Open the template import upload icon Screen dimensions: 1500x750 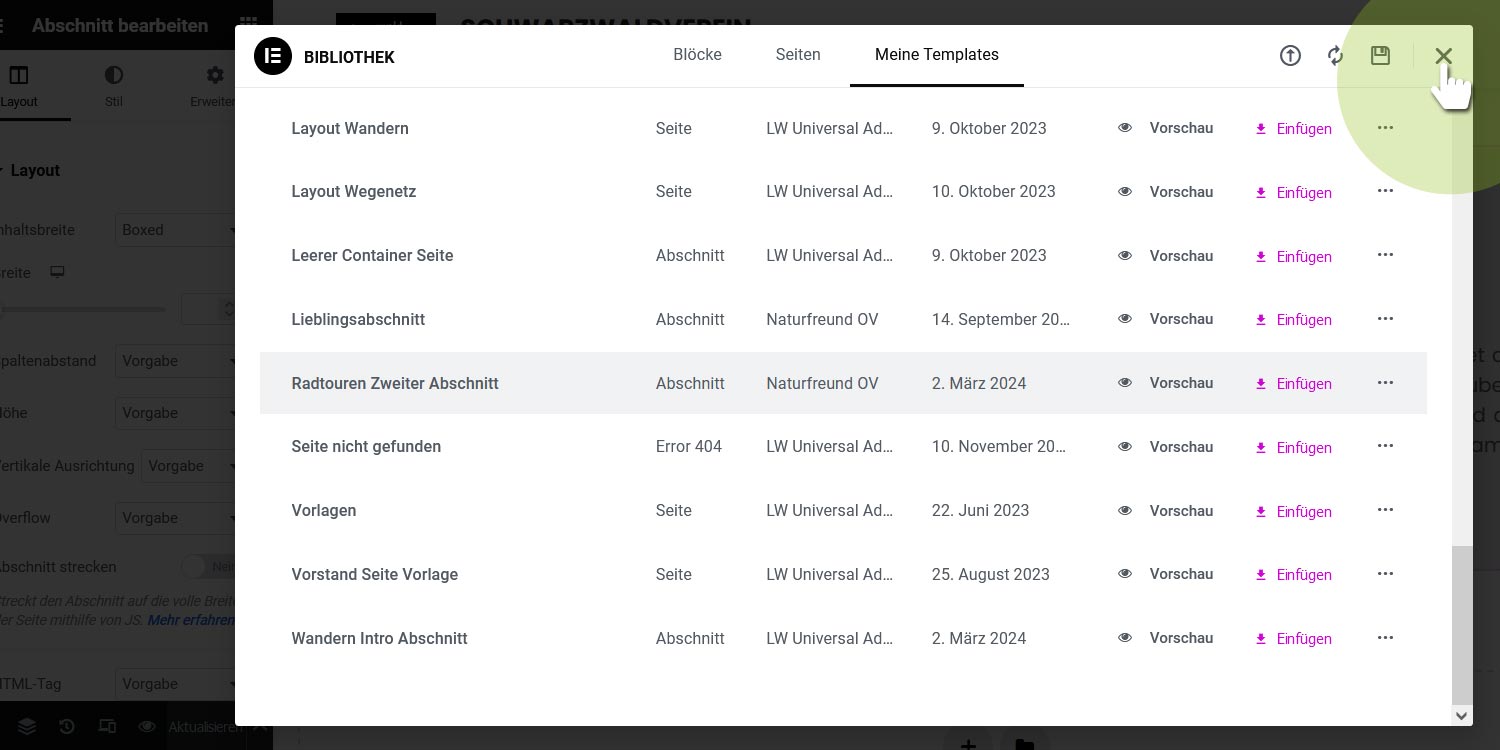pyautogui.click(x=1290, y=56)
